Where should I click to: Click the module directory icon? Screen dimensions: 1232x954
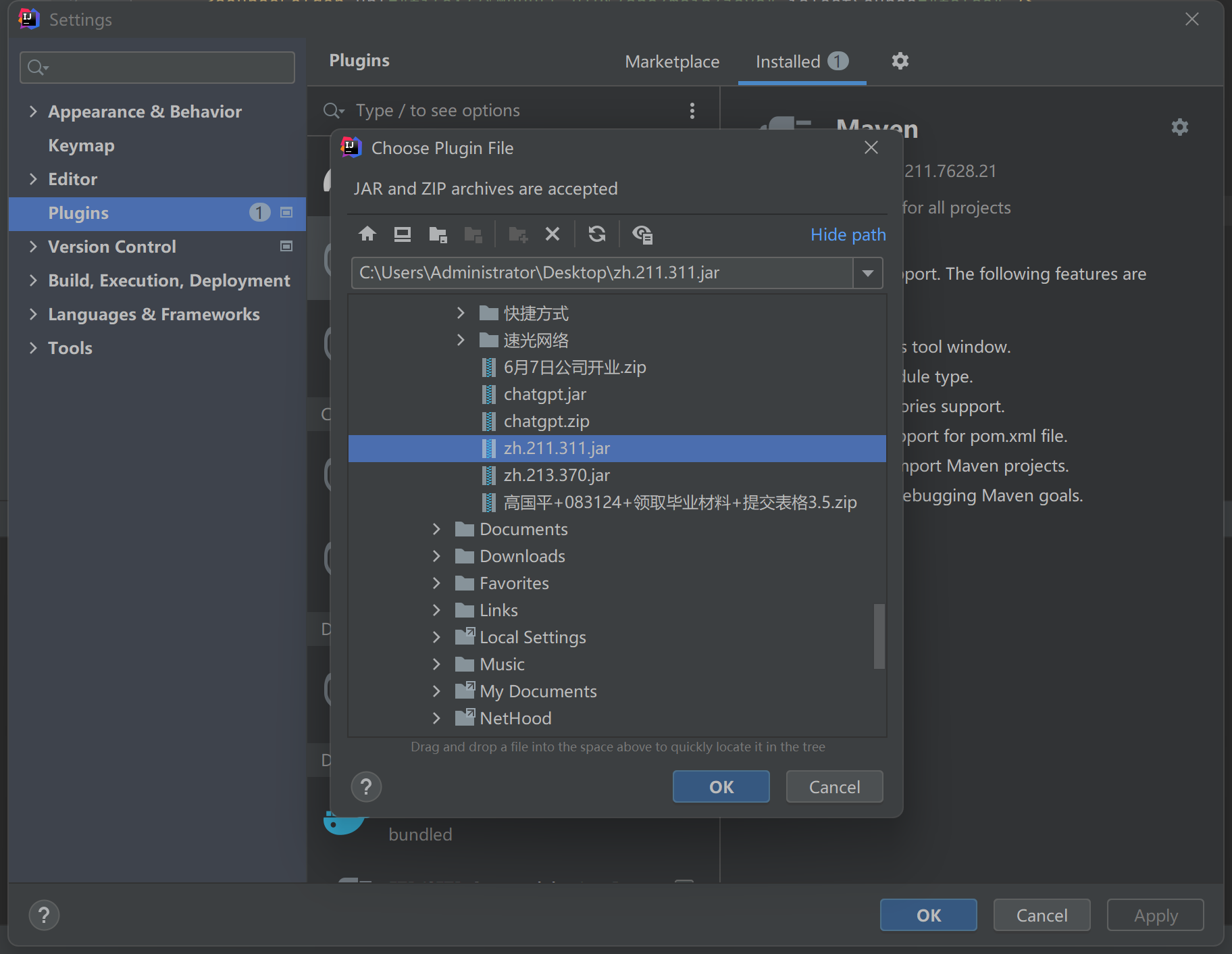(x=473, y=234)
